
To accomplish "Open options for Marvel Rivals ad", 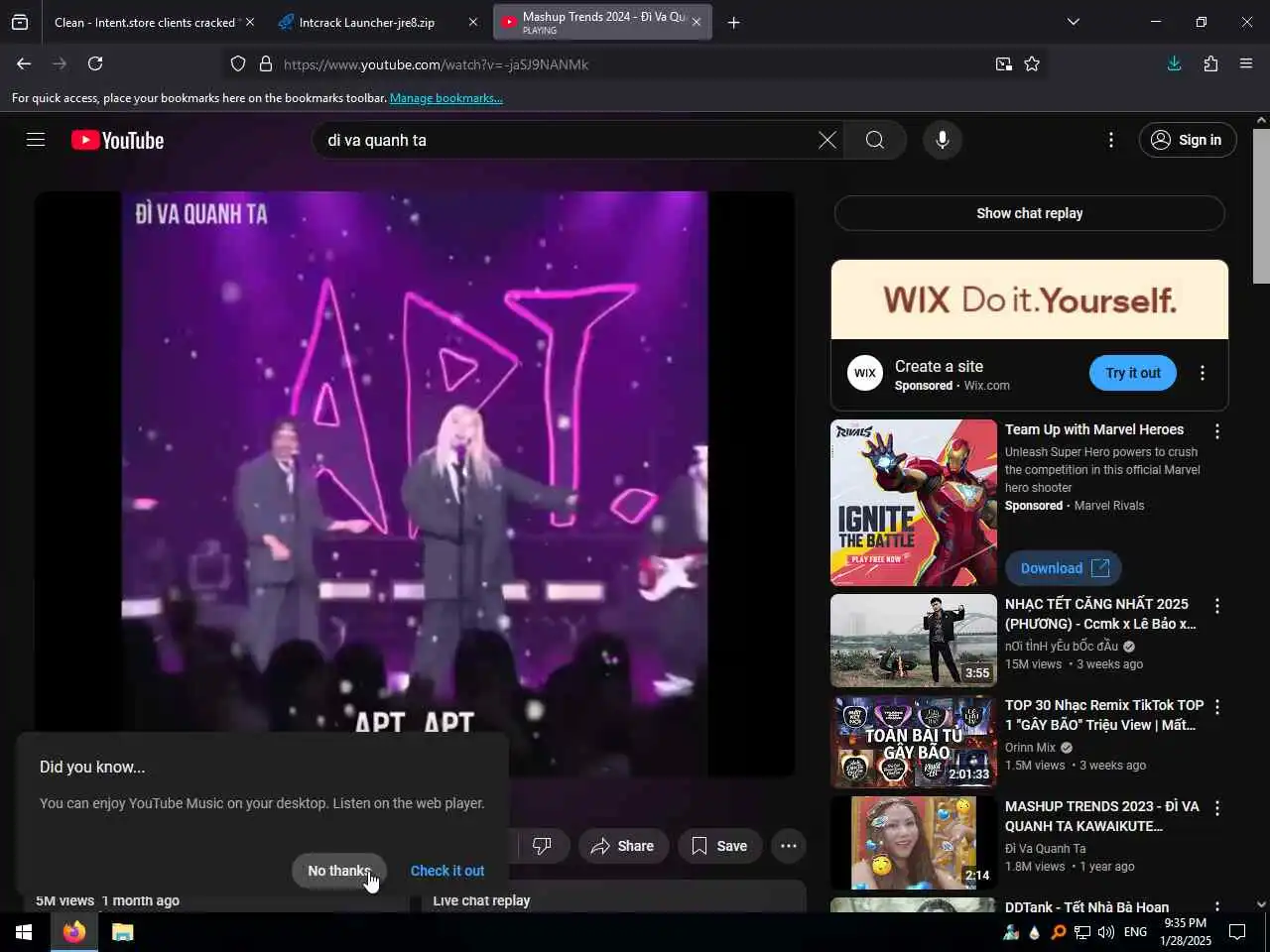I will click(1217, 431).
